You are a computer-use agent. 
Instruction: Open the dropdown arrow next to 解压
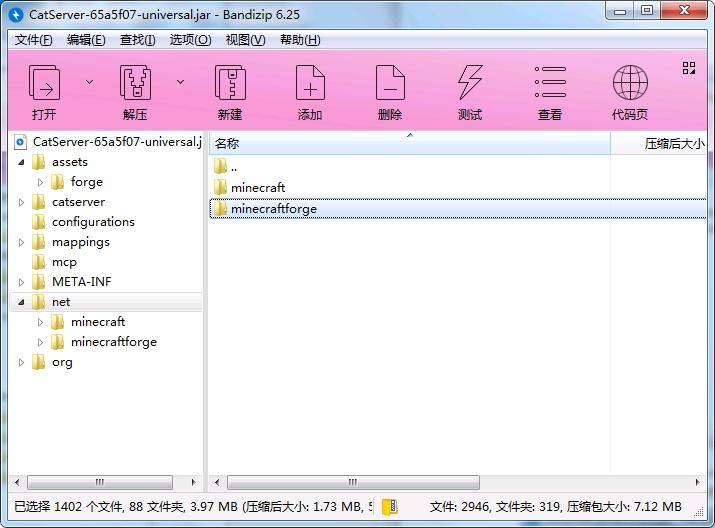(181, 82)
